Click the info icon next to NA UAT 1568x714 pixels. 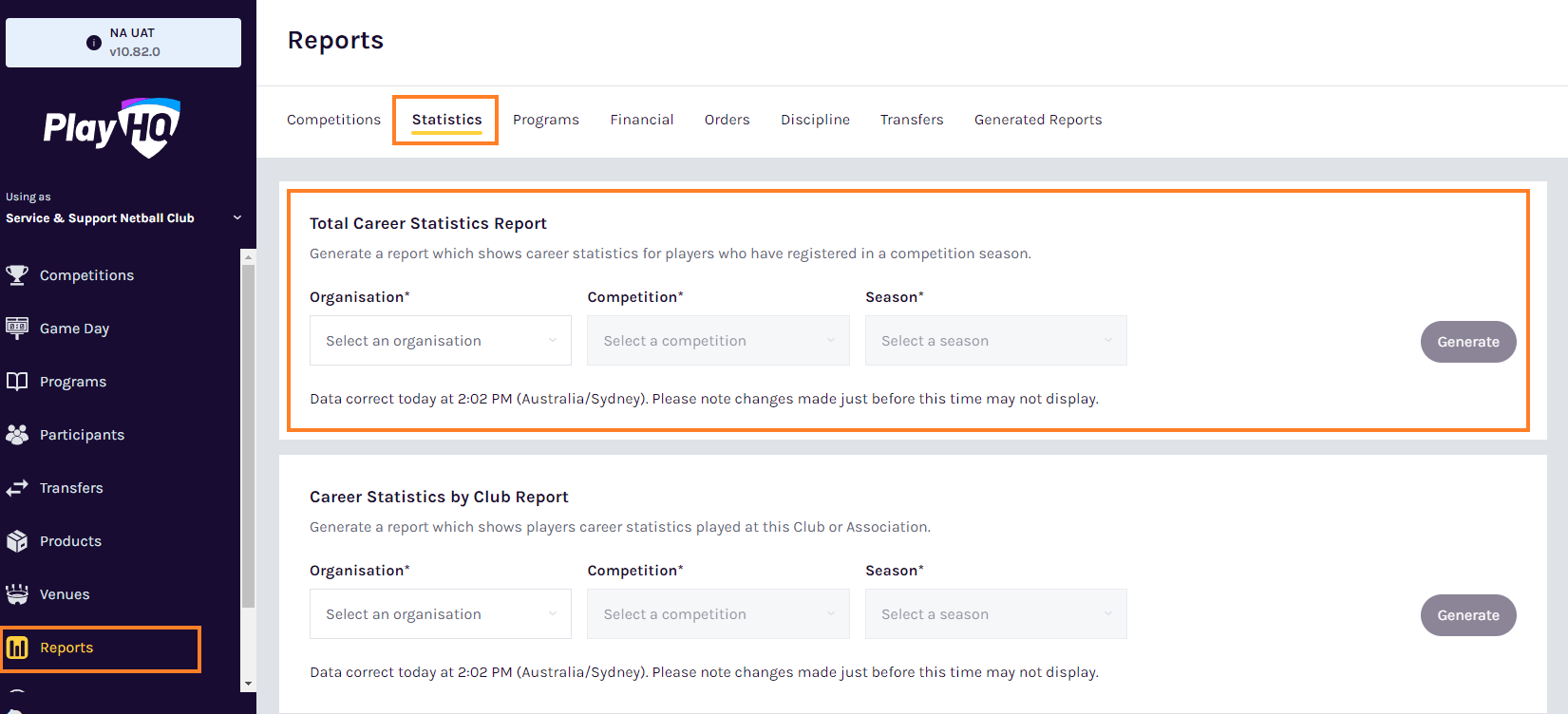[x=93, y=43]
